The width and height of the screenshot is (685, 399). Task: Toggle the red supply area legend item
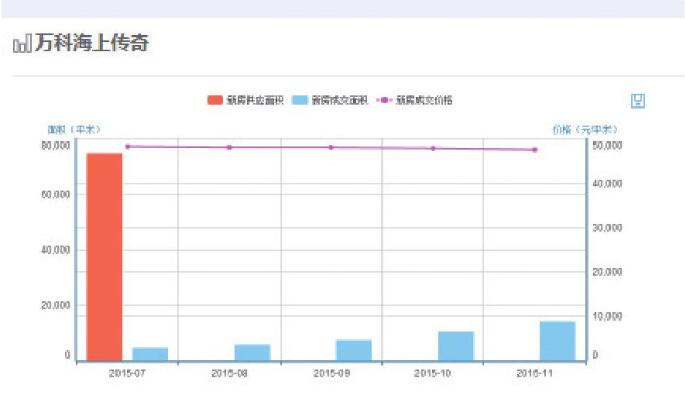(245, 100)
